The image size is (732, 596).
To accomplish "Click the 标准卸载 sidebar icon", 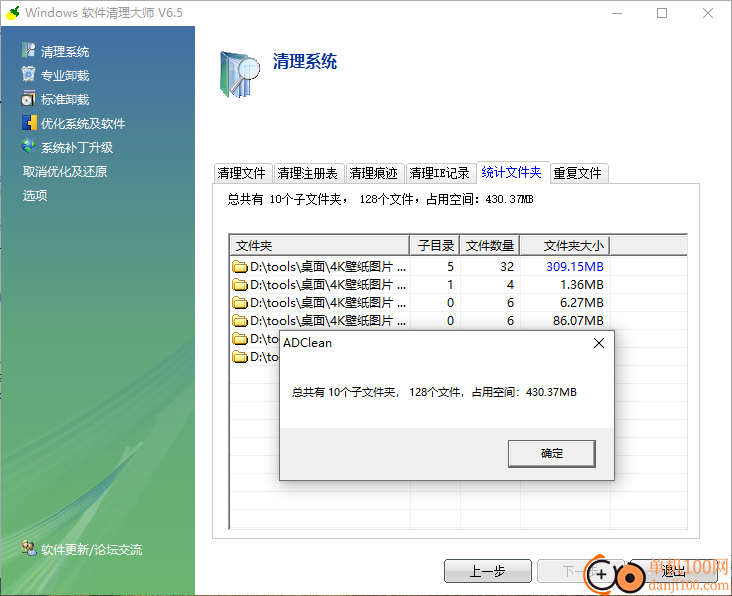I will tap(28, 98).
